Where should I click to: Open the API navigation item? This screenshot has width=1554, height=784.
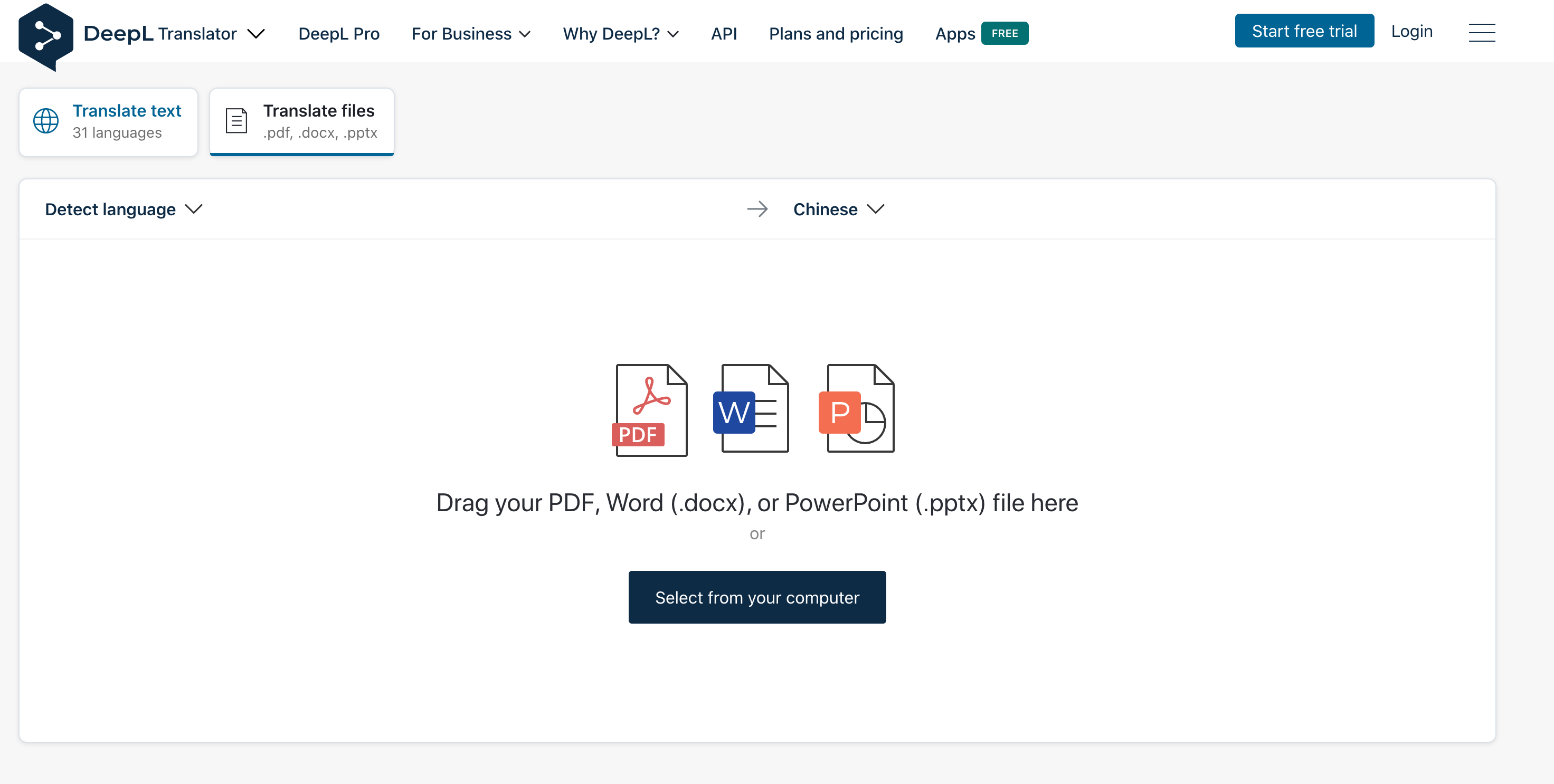[x=723, y=34]
